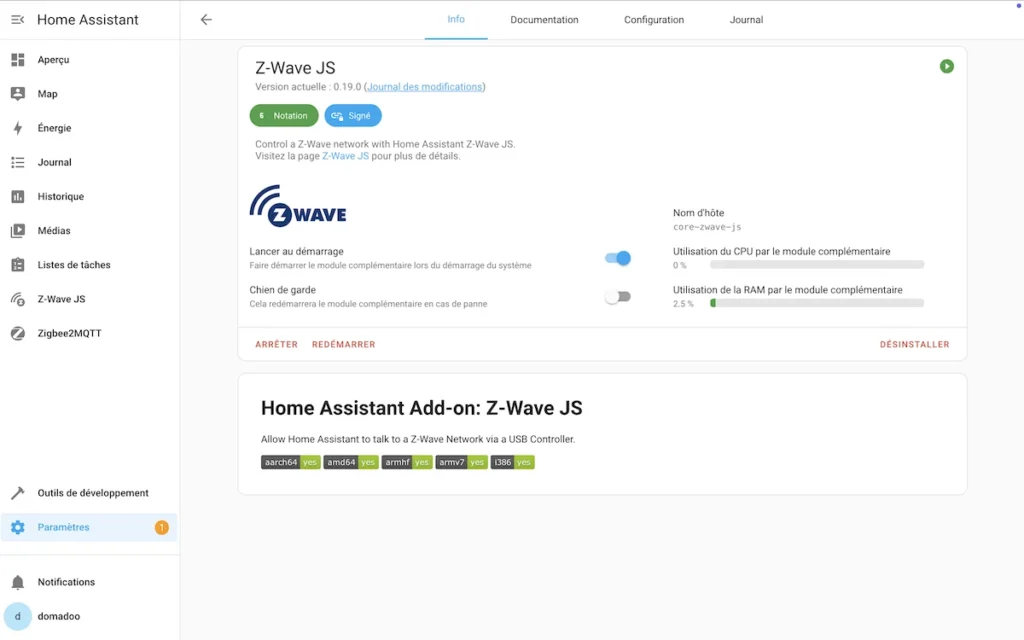This screenshot has height=640, width=1024.
Task: Click the REDÉMARRER button
Action: pyautogui.click(x=344, y=344)
